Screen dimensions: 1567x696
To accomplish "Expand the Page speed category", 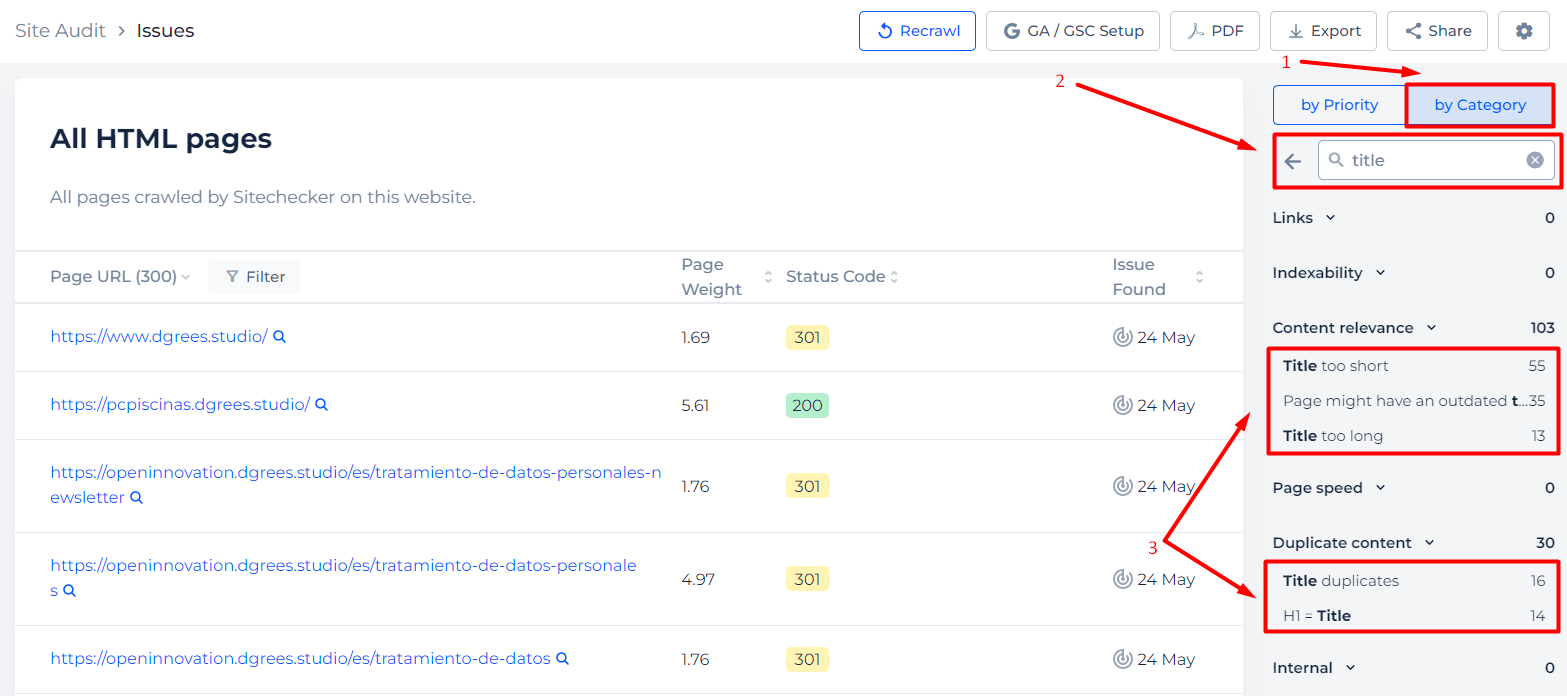I will click(1329, 488).
